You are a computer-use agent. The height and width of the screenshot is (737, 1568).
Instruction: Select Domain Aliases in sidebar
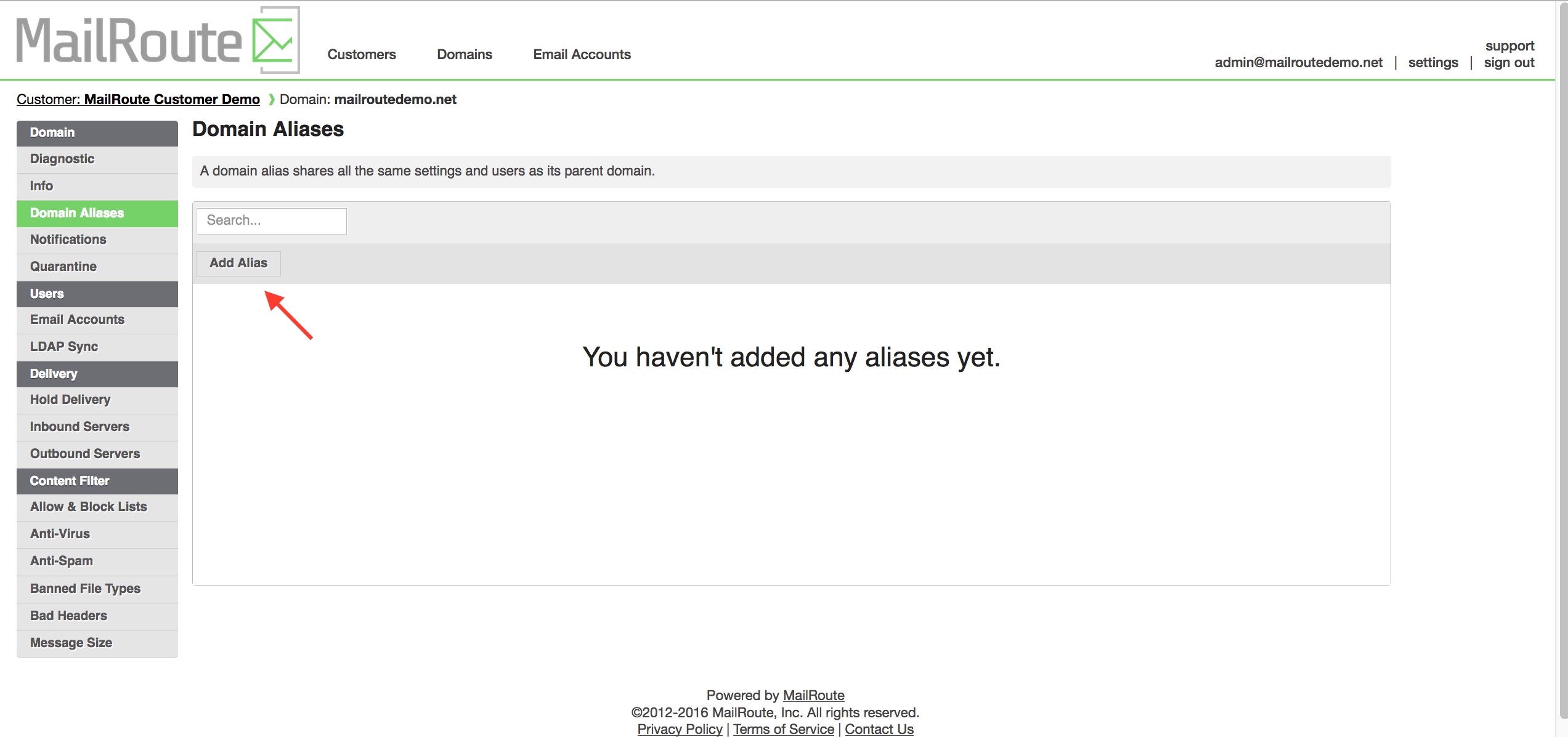pyautogui.click(x=97, y=214)
